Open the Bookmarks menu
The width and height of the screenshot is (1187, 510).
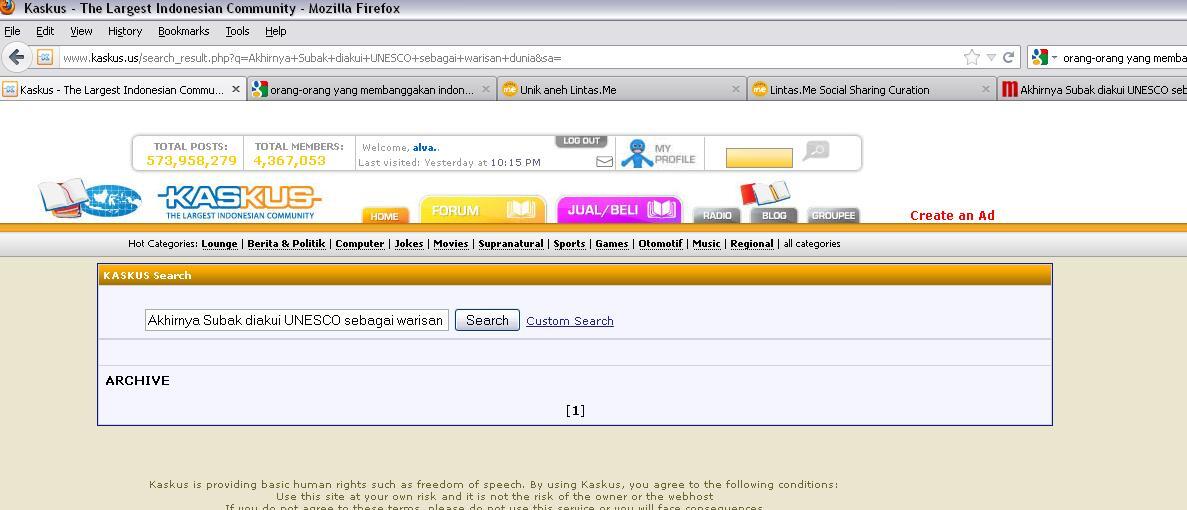(x=184, y=31)
